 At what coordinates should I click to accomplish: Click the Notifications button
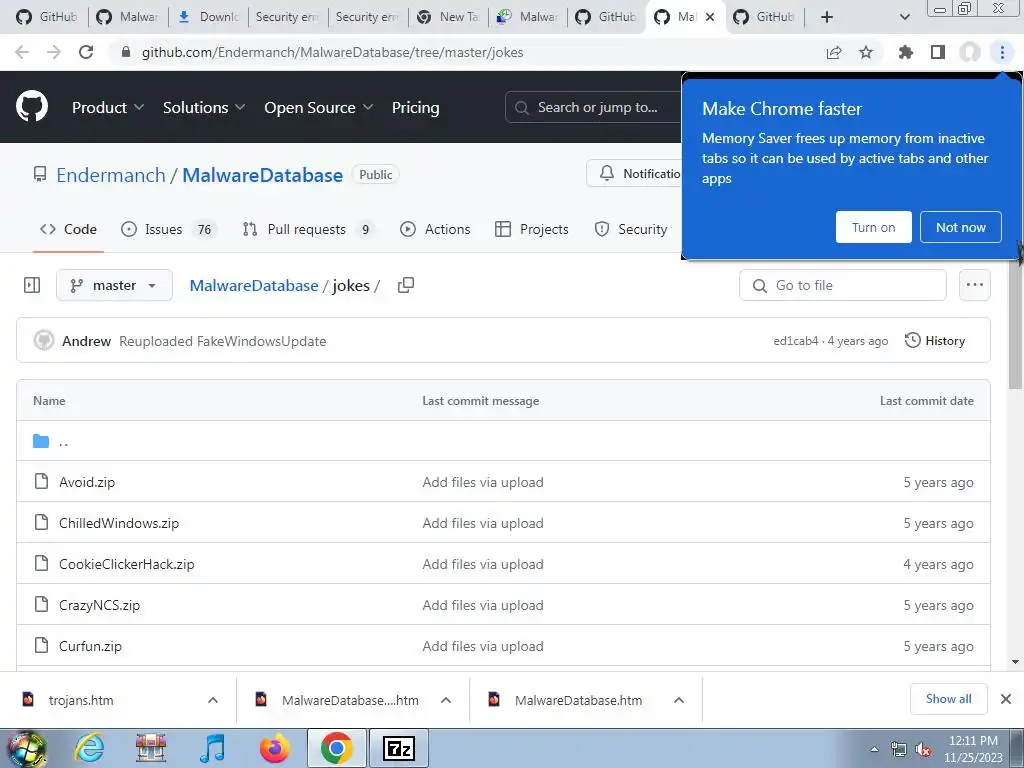[635, 173]
